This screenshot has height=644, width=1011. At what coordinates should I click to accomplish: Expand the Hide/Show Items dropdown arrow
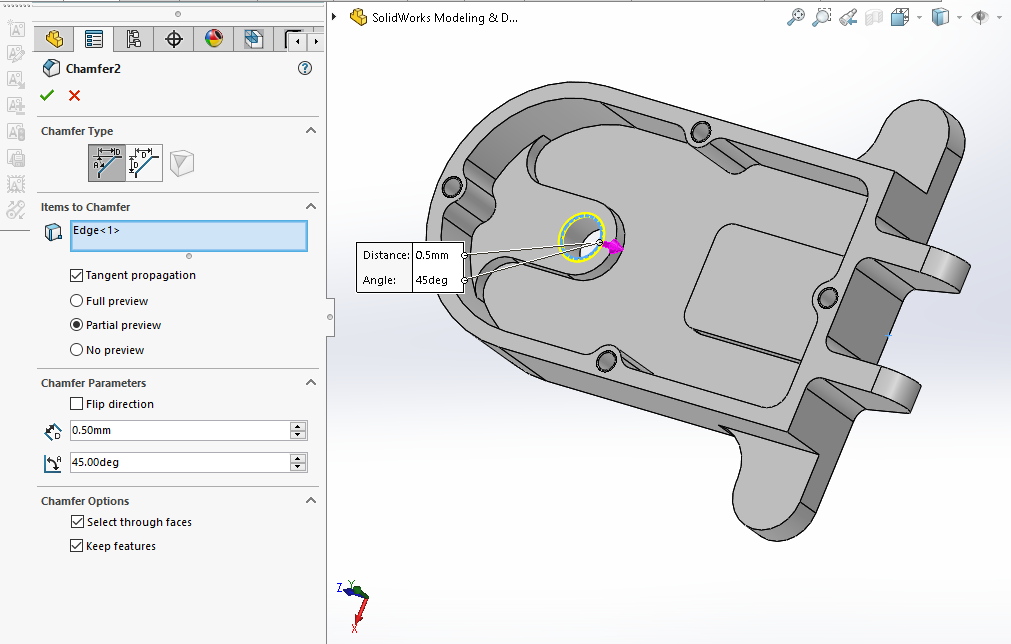pyautogui.click(x=999, y=17)
